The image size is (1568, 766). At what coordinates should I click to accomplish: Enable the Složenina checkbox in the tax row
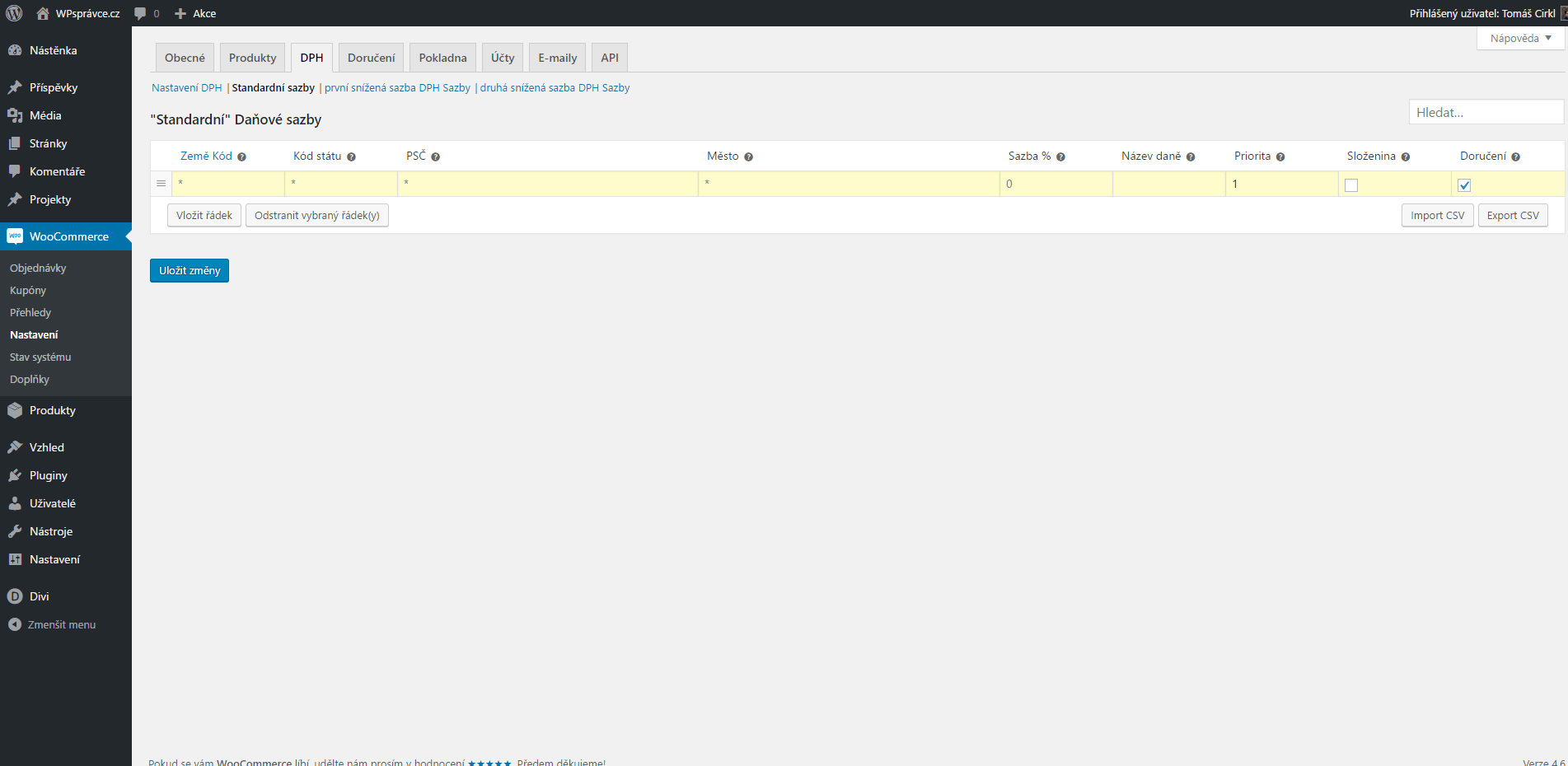tap(1351, 185)
